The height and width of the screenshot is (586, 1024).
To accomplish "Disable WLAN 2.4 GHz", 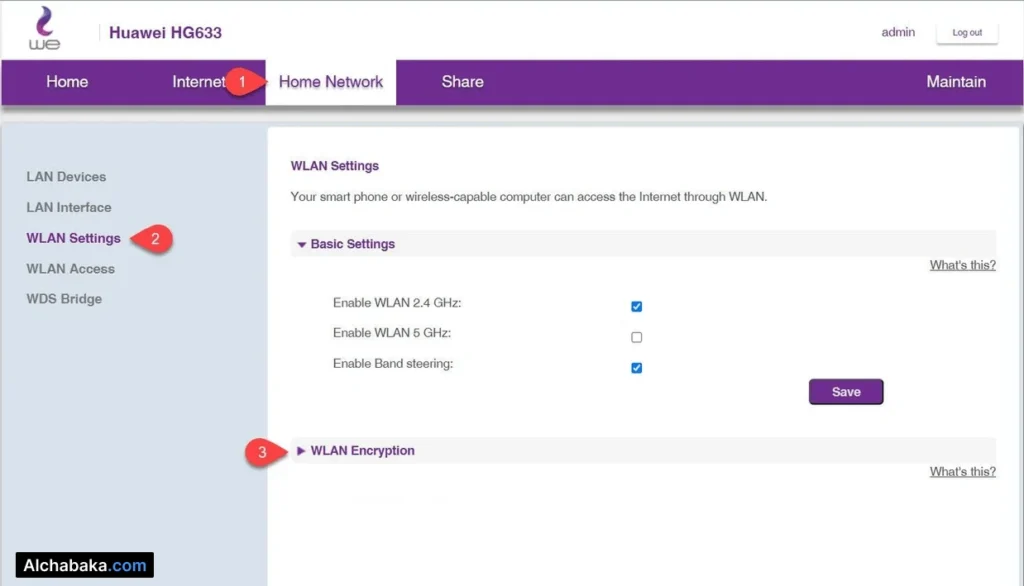I will click(x=636, y=306).
